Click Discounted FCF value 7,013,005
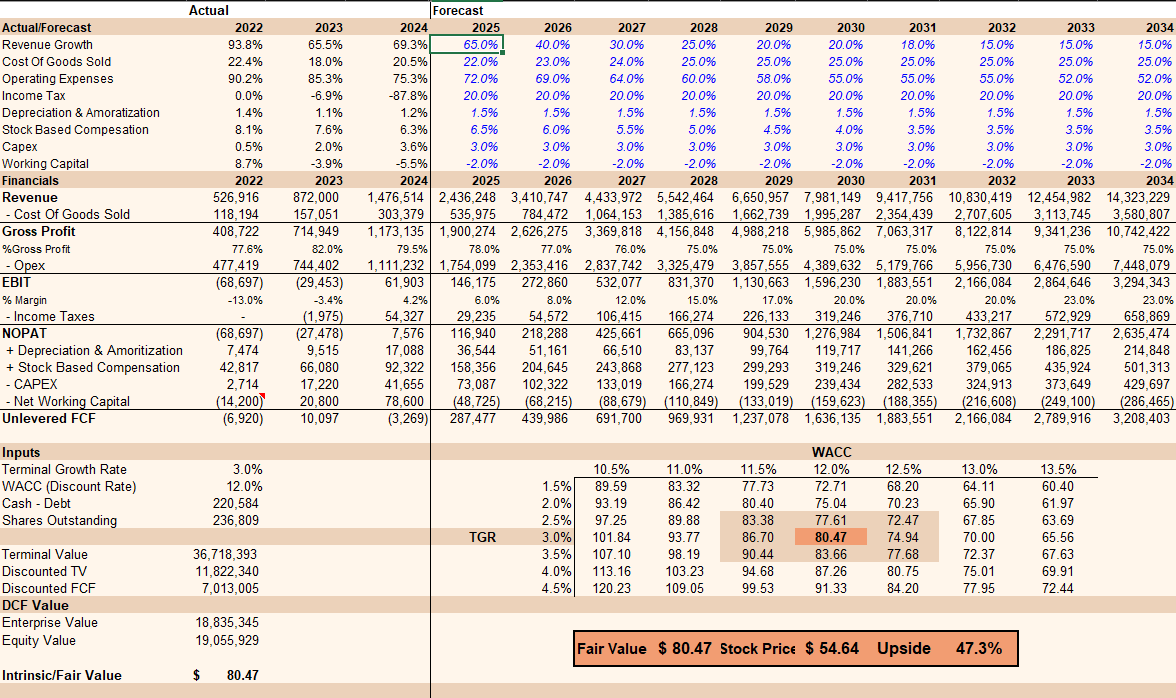Screen dimensions: 1176x698 point(230,589)
